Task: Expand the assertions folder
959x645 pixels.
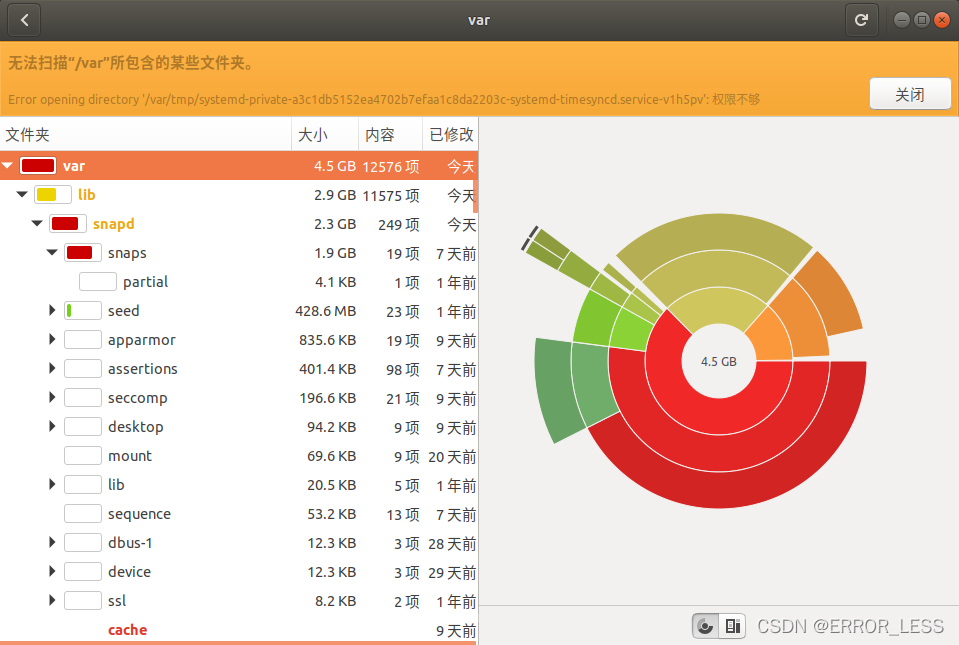Action: click(x=52, y=368)
